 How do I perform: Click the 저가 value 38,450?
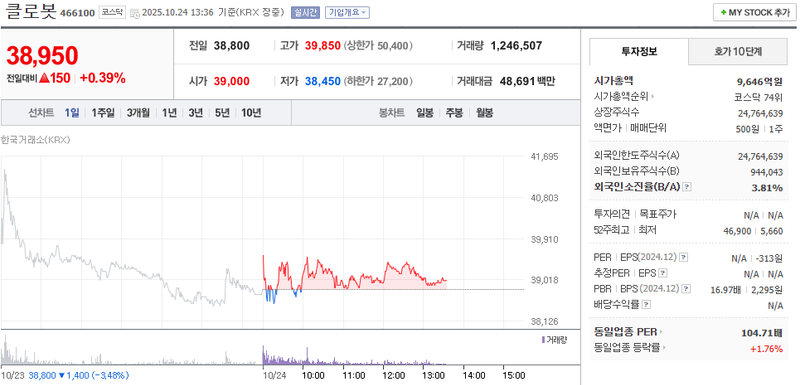click(322, 81)
